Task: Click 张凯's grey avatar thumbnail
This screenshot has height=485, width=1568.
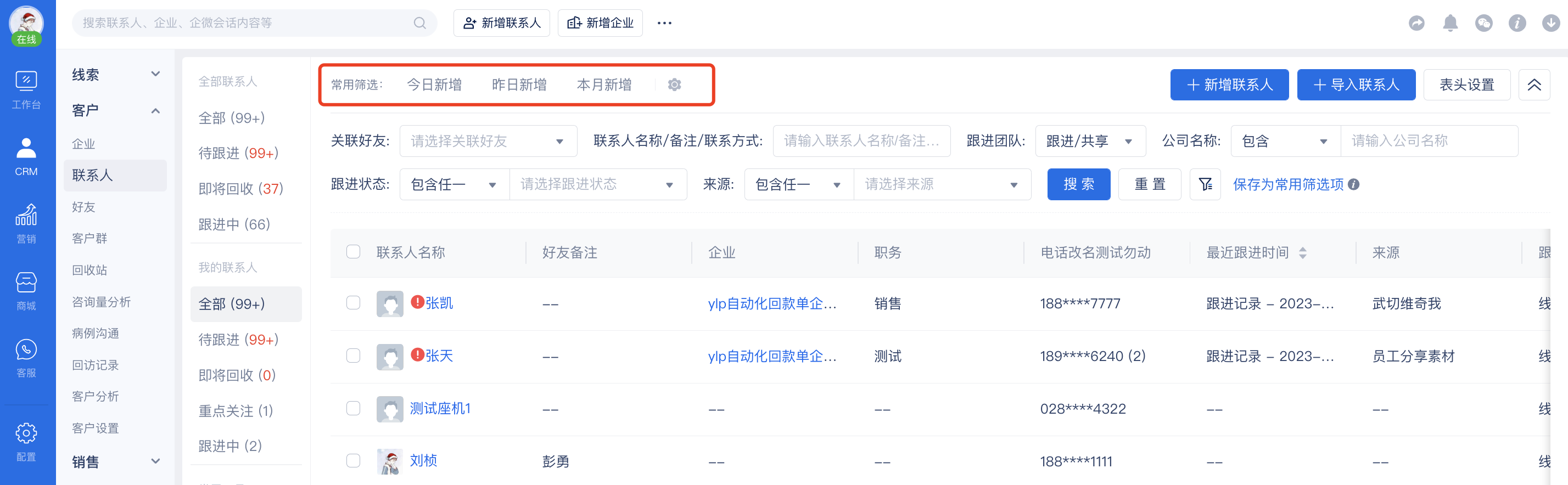Action: pyautogui.click(x=390, y=303)
